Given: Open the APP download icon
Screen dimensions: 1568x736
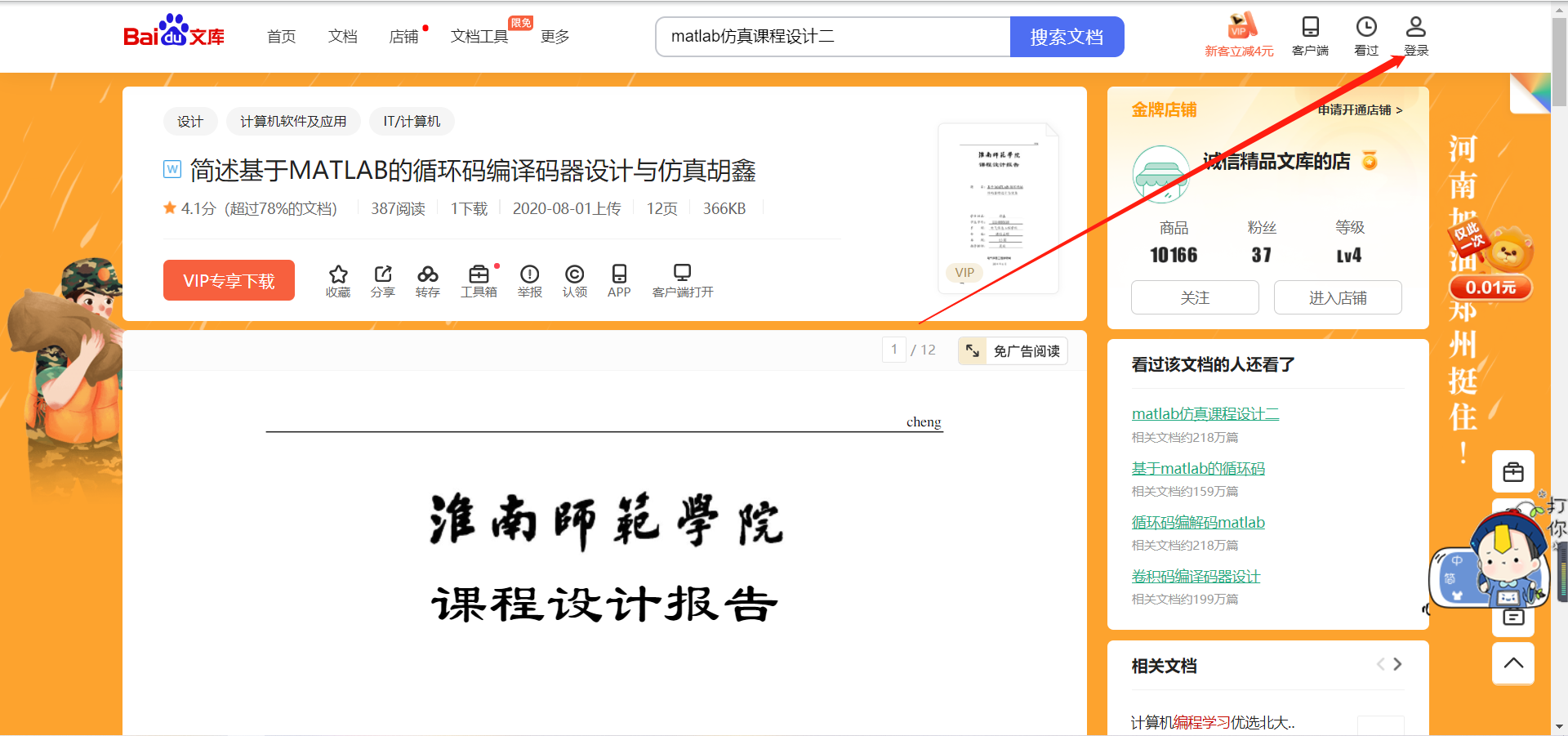Looking at the screenshot, I should pyautogui.click(x=619, y=280).
